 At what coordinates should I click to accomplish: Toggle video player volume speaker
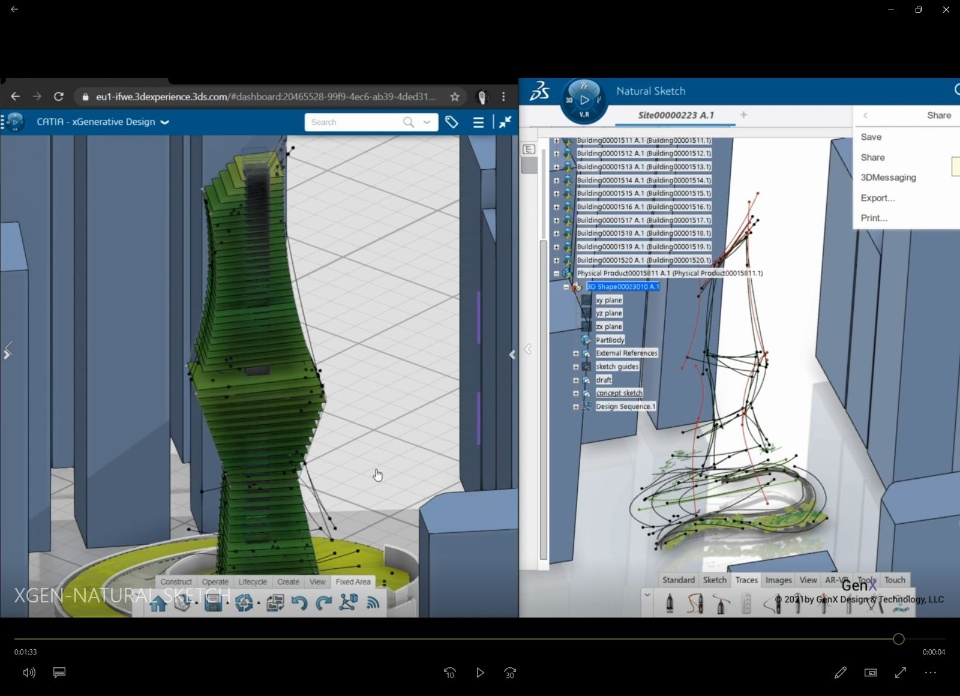tap(29, 673)
